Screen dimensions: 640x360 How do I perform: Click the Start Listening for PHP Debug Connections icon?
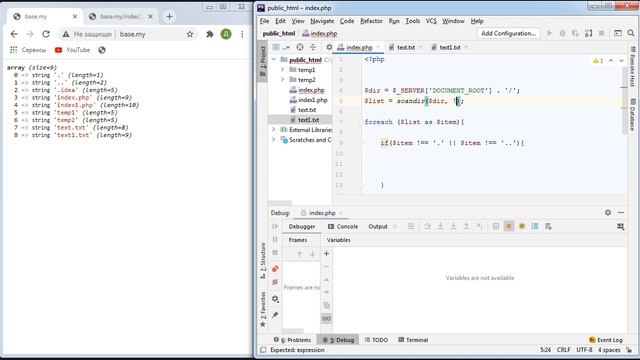(588, 33)
